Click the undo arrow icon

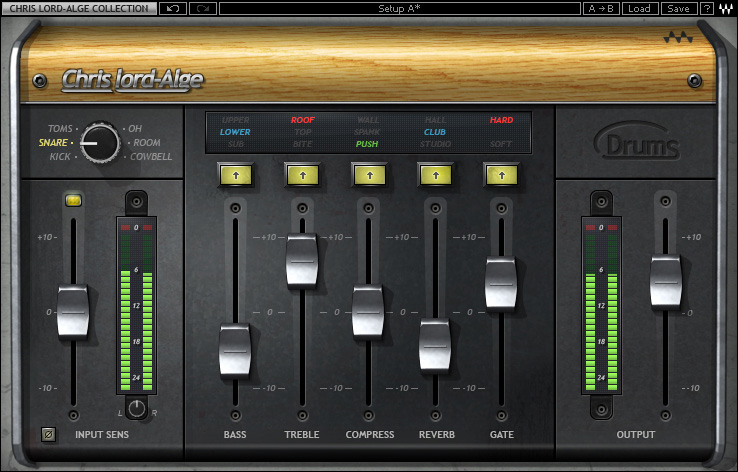tap(173, 8)
